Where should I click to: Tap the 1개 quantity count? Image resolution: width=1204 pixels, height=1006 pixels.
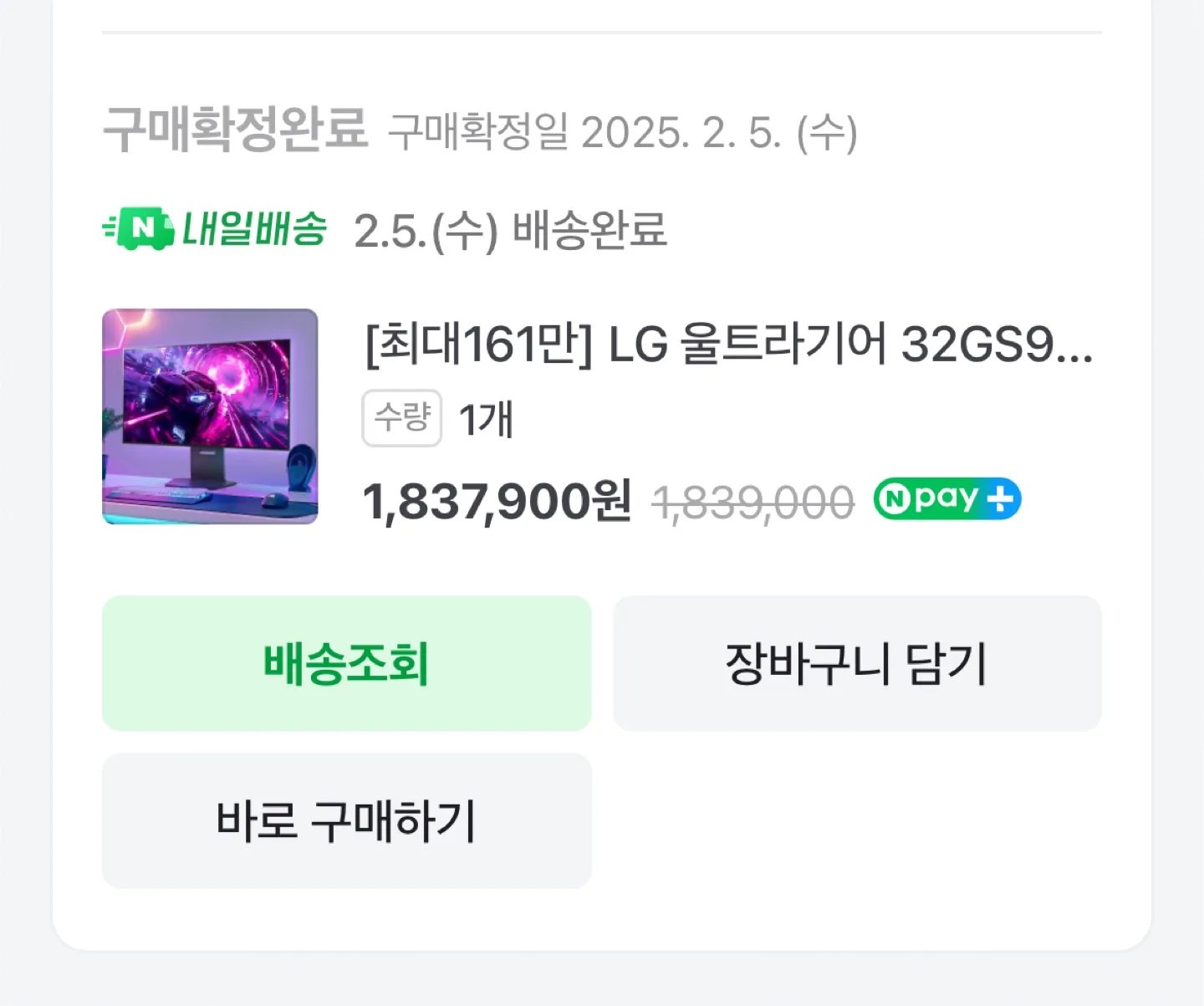(486, 418)
